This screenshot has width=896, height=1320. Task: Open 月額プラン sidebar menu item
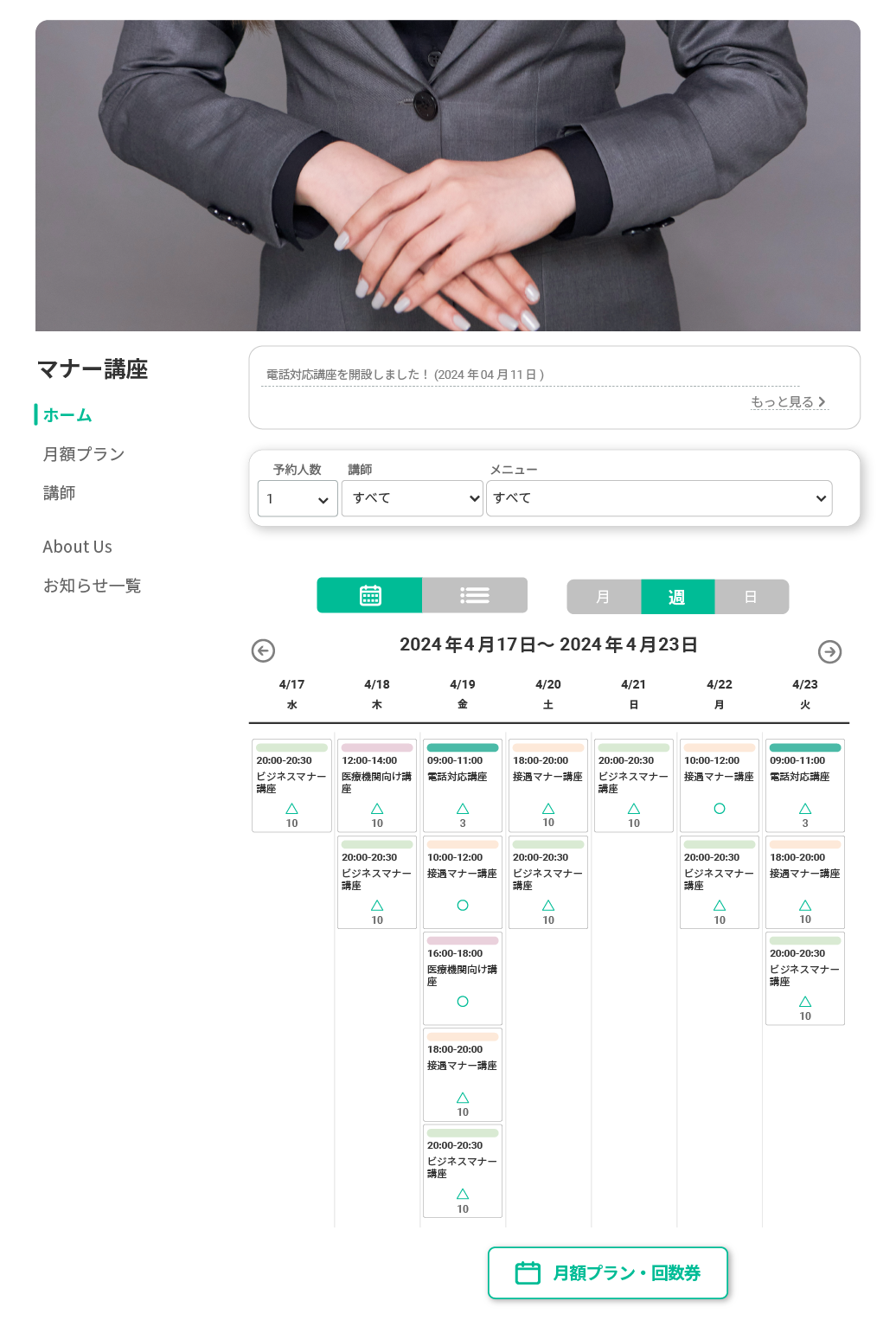coord(84,454)
